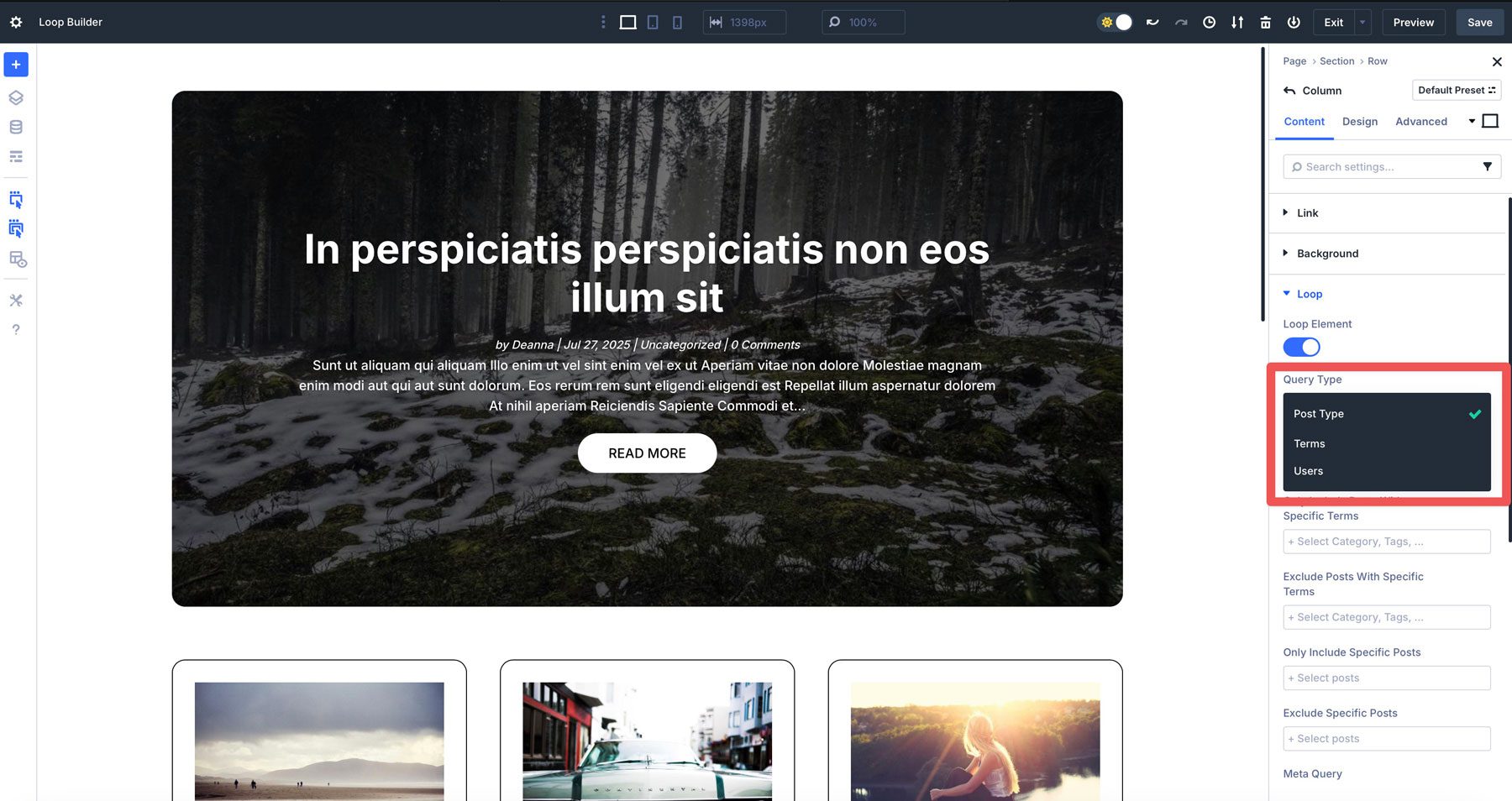Select the tablet preview icon
Viewport: 1512px width, 801px height.
pyautogui.click(x=653, y=22)
